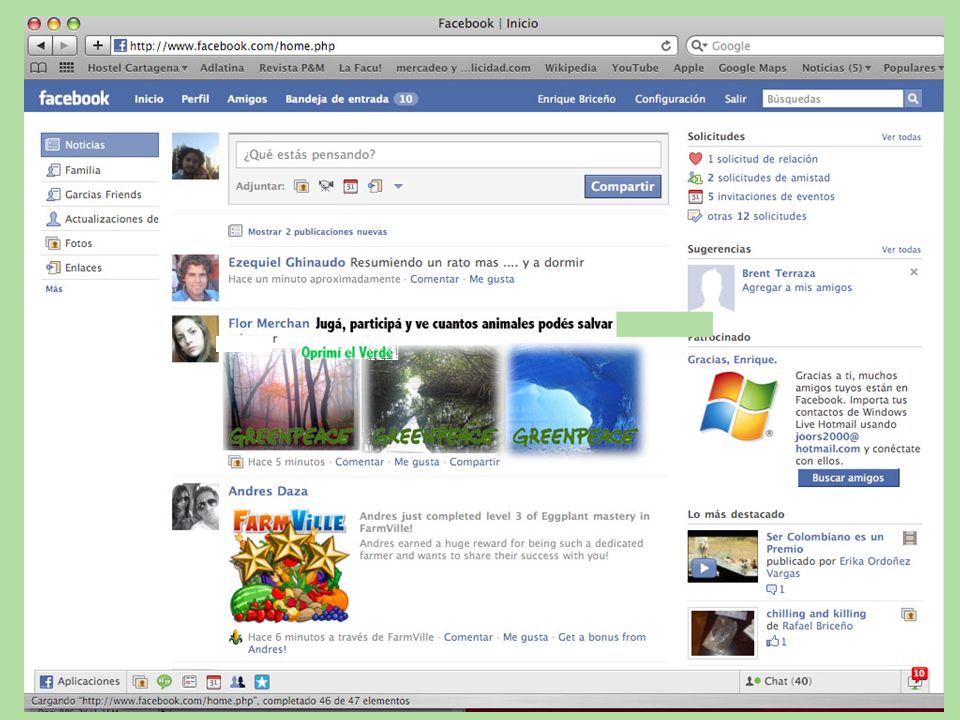
Task: Go to Inicio in Facebook header
Action: tap(149, 99)
